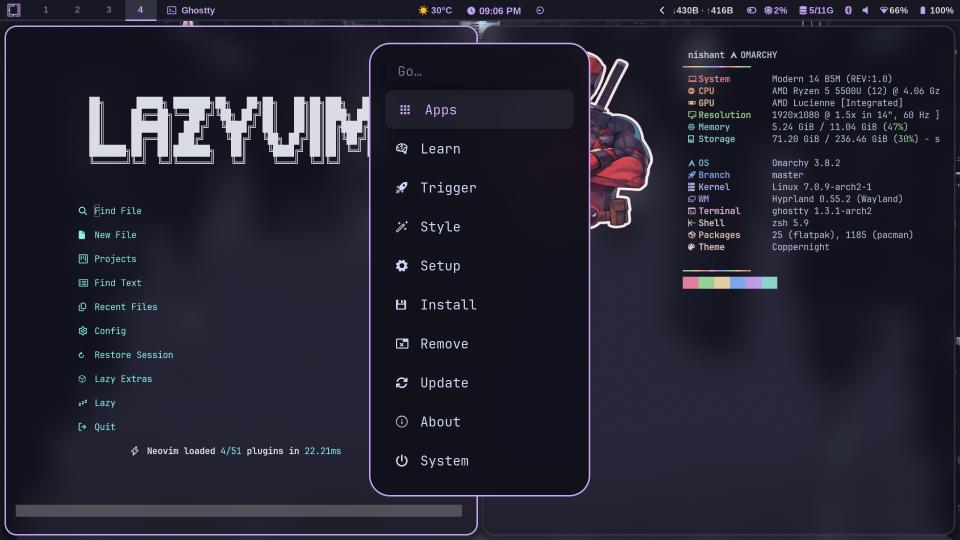Click the Recent Files icon in LazyVim

pyautogui.click(x=82, y=307)
